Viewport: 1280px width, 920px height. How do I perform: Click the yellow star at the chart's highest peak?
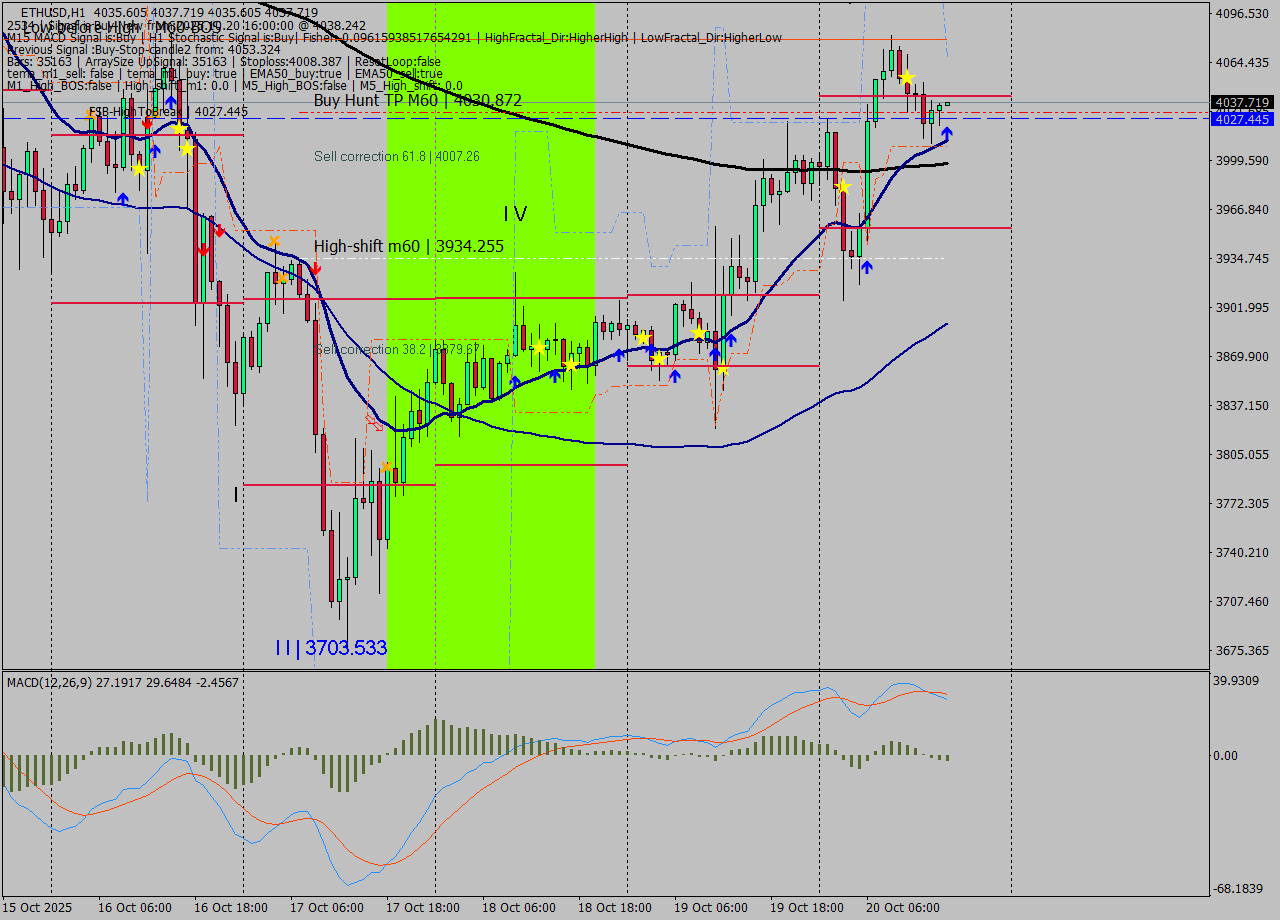click(906, 77)
